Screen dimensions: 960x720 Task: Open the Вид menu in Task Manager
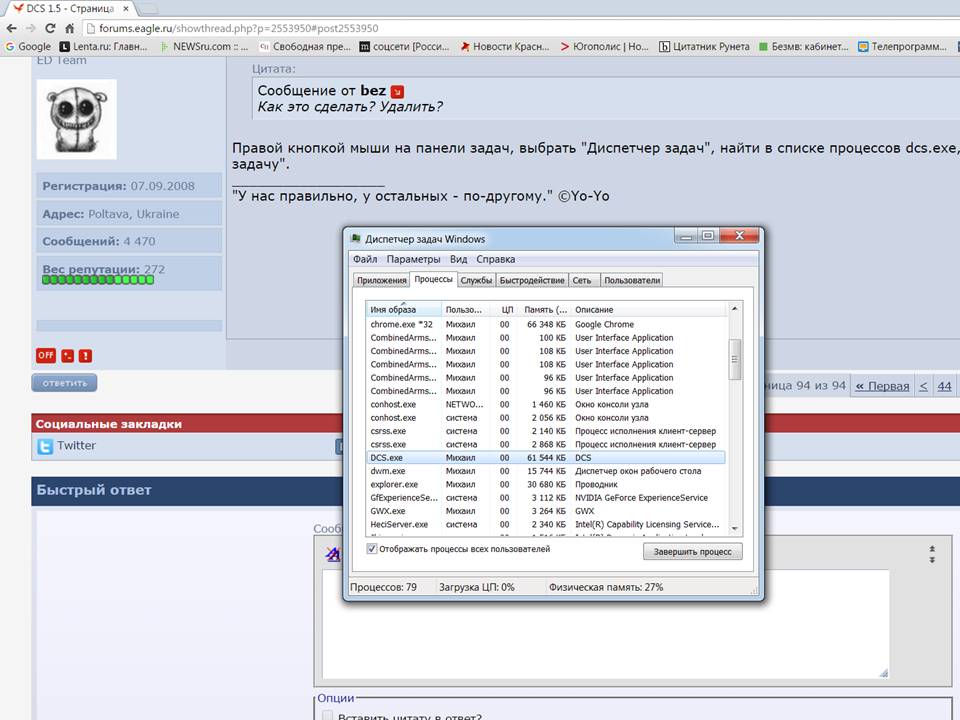(459, 259)
